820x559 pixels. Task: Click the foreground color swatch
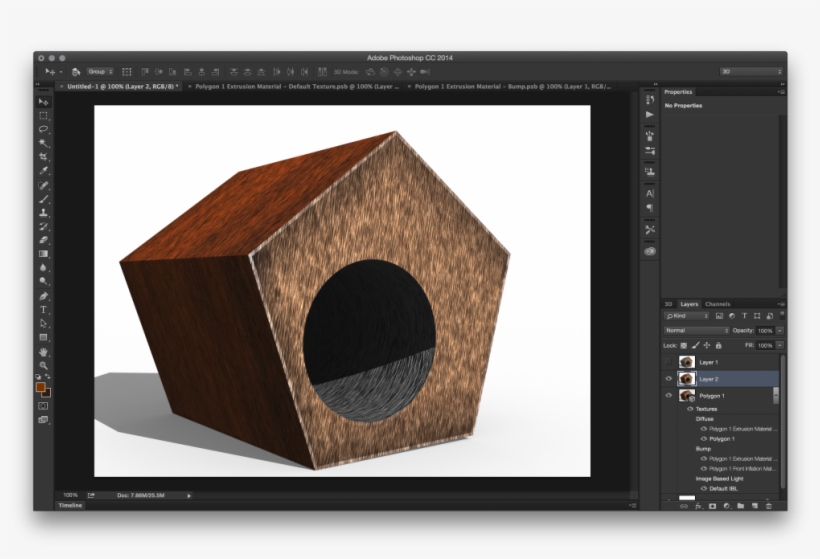coord(40,386)
